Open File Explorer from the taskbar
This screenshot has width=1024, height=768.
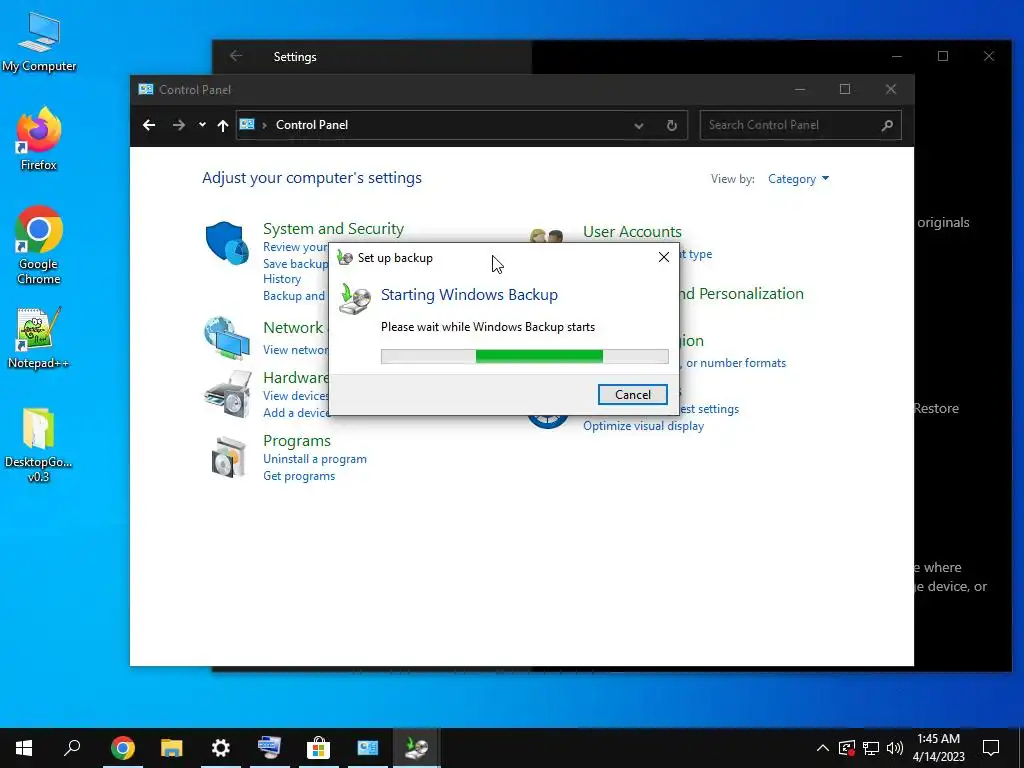coord(172,748)
